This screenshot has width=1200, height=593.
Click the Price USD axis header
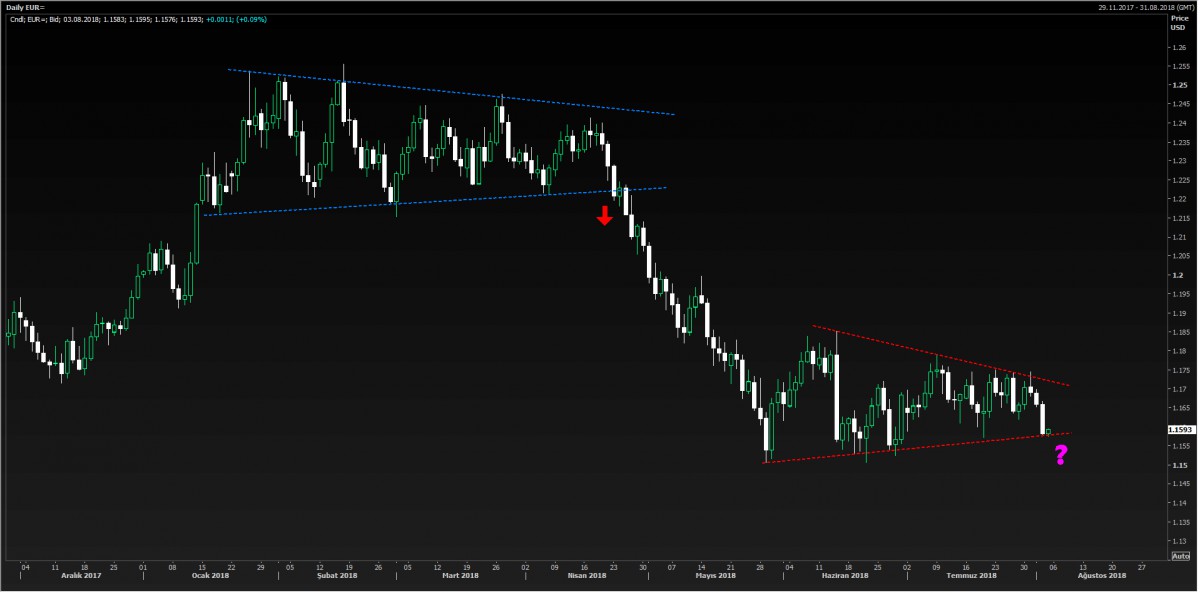point(1177,22)
